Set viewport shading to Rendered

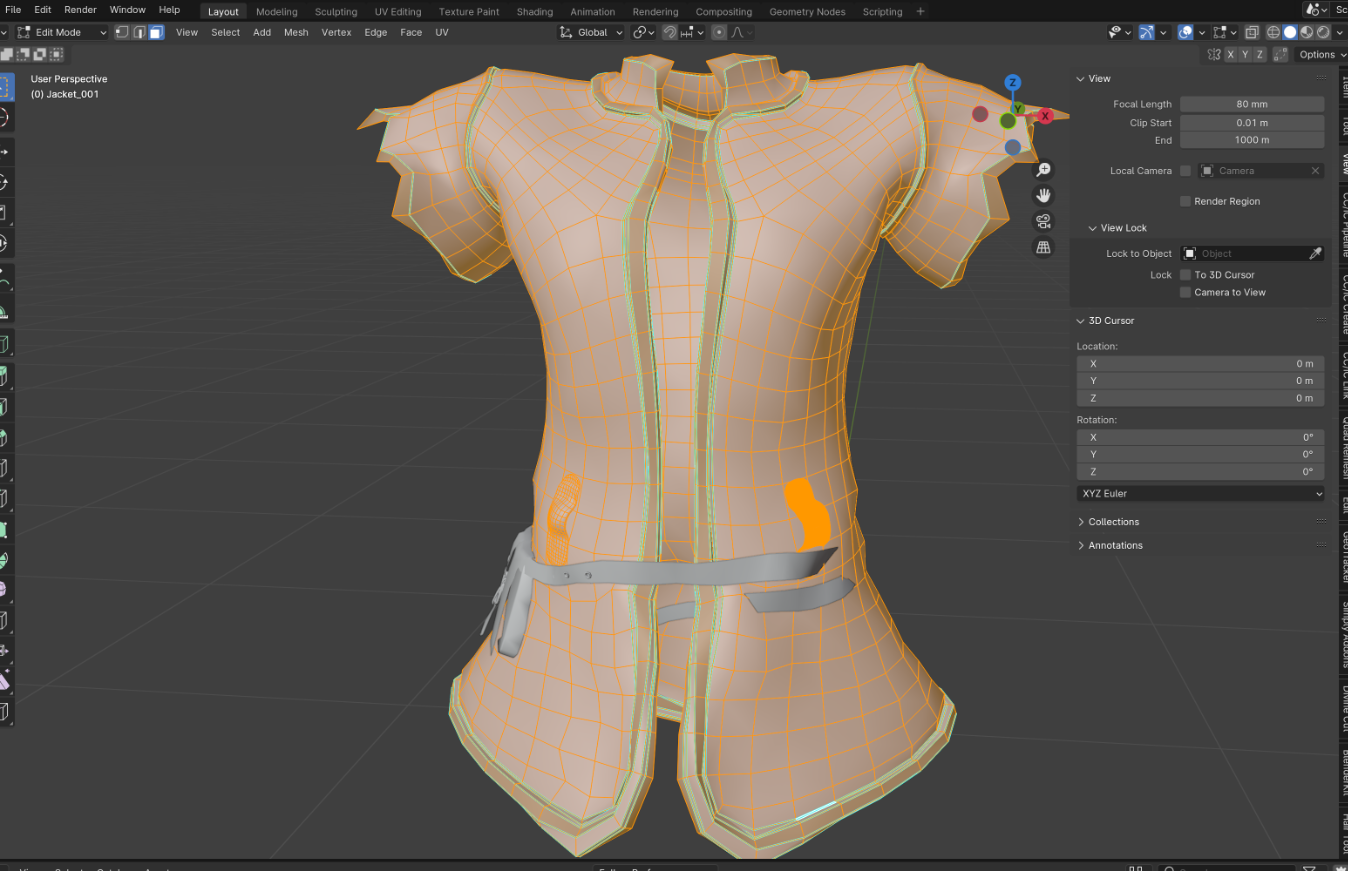point(1323,32)
